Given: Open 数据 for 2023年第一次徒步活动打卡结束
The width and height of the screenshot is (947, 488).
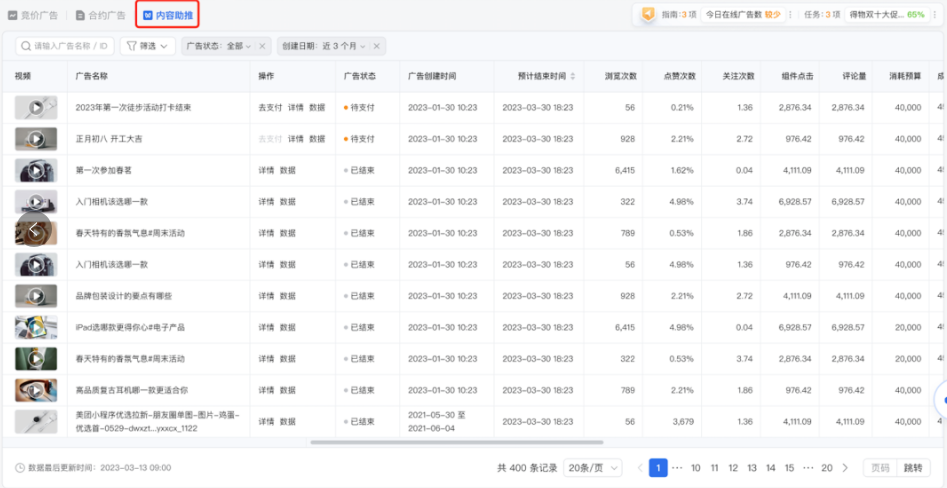Looking at the screenshot, I should [x=317, y=108].
